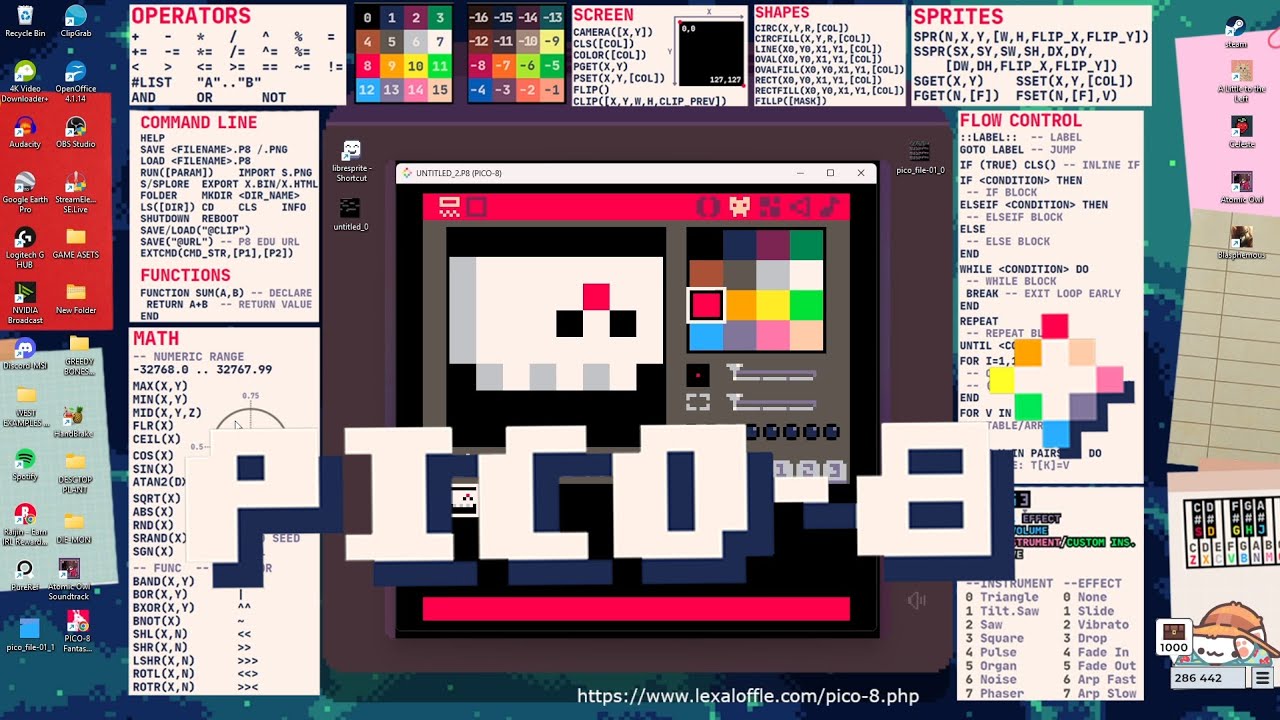Open OBS Studio desktop shortcut
Screen dimensions: 1280x720
pyautogui.click(x=76, y=133)
